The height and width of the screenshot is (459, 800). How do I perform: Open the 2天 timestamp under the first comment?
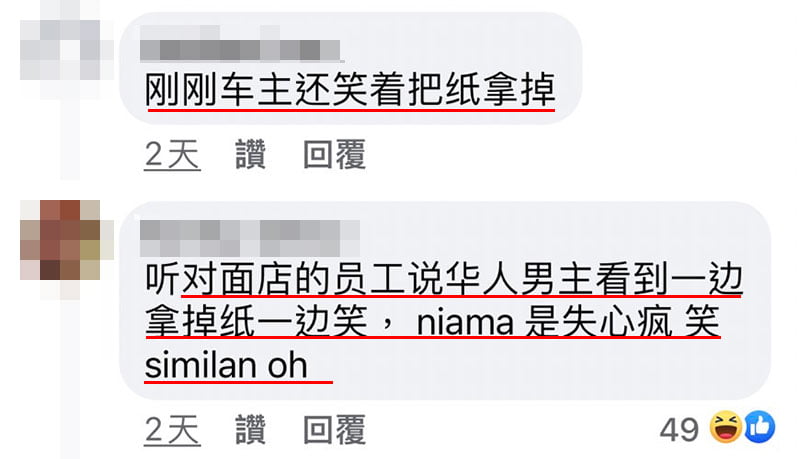click(x=172, y=155)
